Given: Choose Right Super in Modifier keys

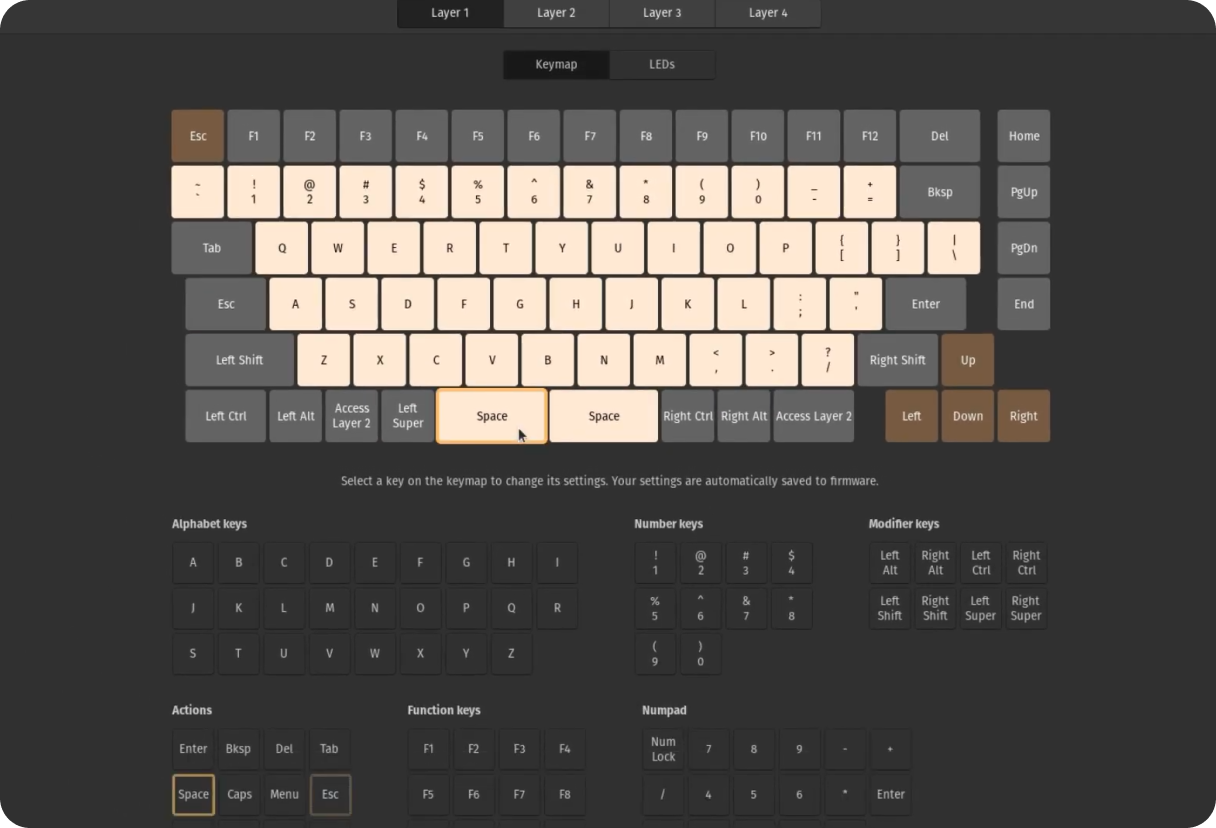Looking at the screenshot, I should (x=1025, y=608).
